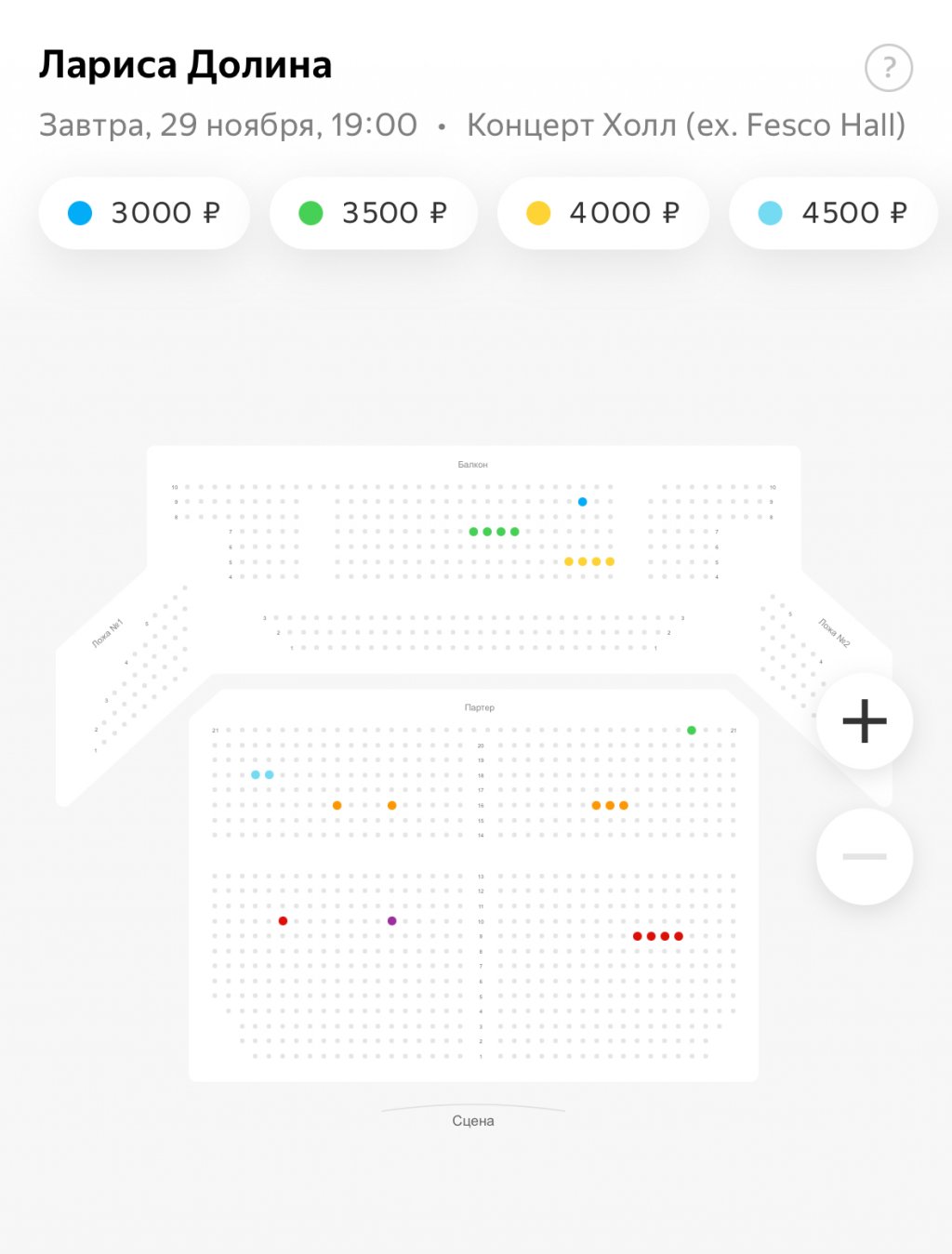Click the Балкон section label
The height and width of the screenshot is (1254, 952).
tap(472, 464)
